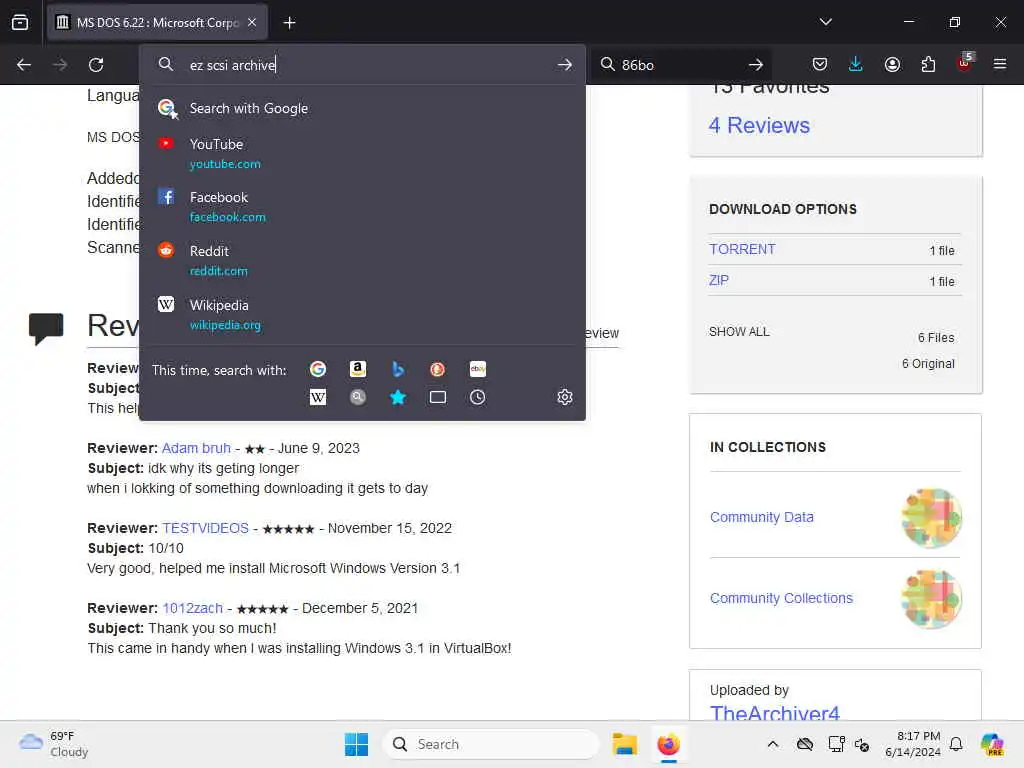The height and width of the screenshot is (768, 1024).
Task: Open the Firefox application menu
Action: 1000,64
